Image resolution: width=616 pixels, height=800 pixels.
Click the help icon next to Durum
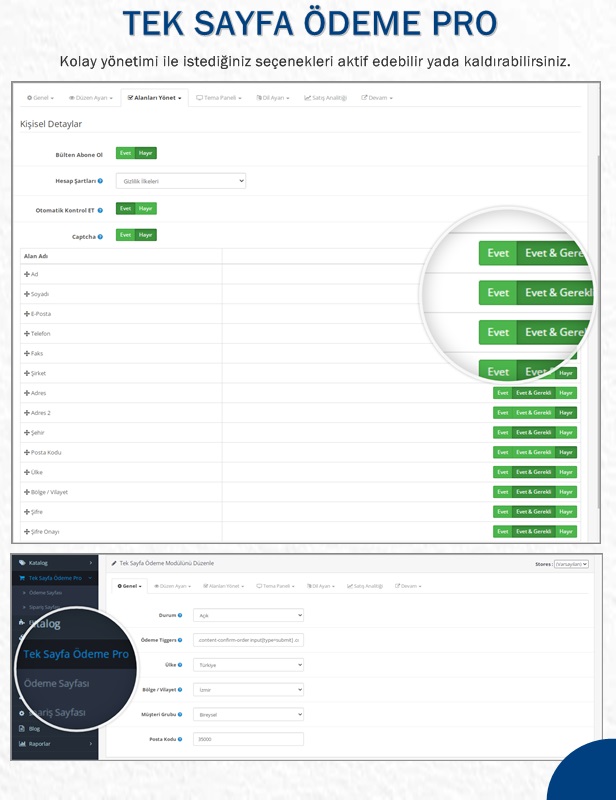(180, 615)
